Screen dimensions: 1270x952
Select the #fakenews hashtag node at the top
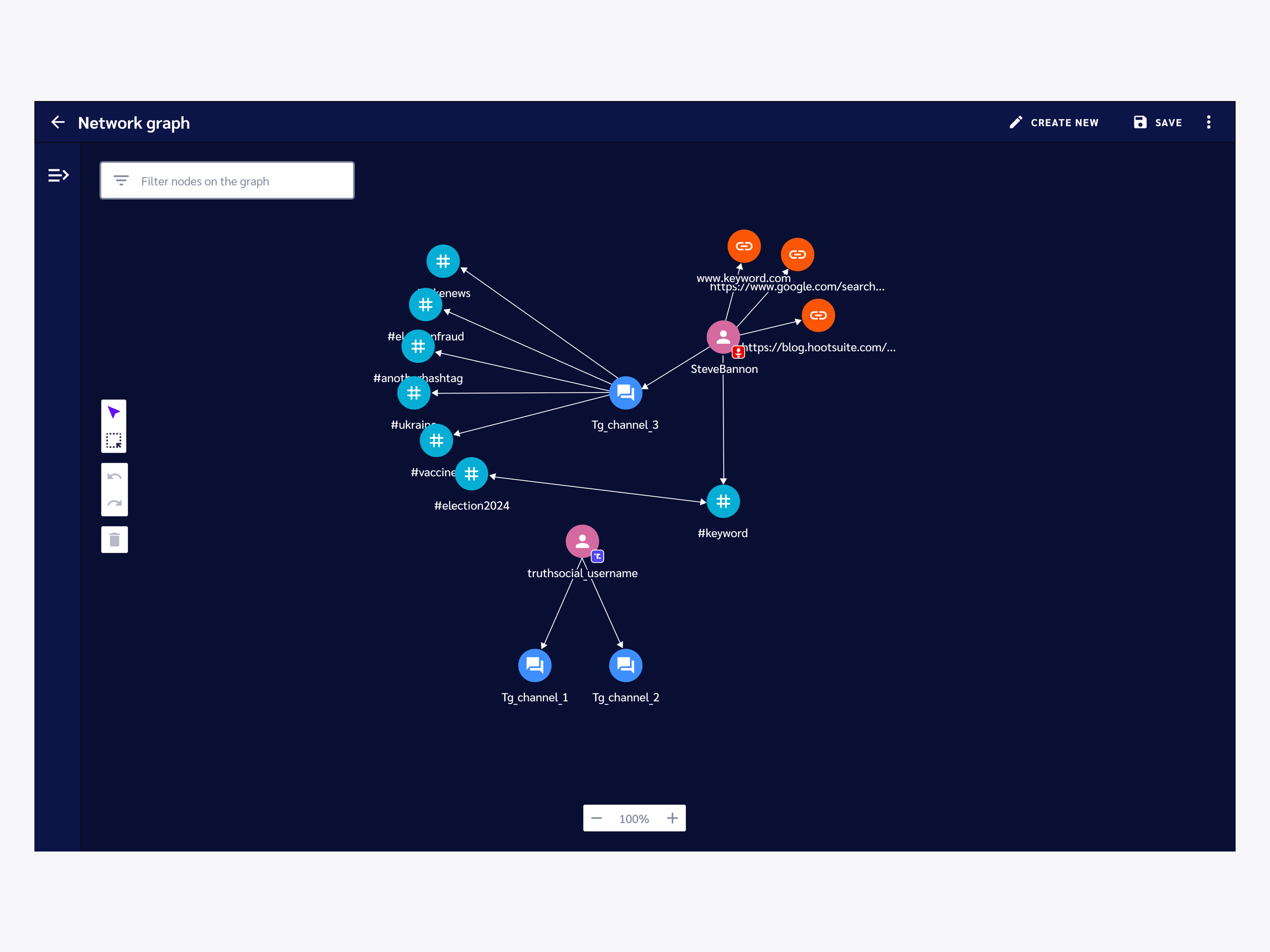coord(443,262)
